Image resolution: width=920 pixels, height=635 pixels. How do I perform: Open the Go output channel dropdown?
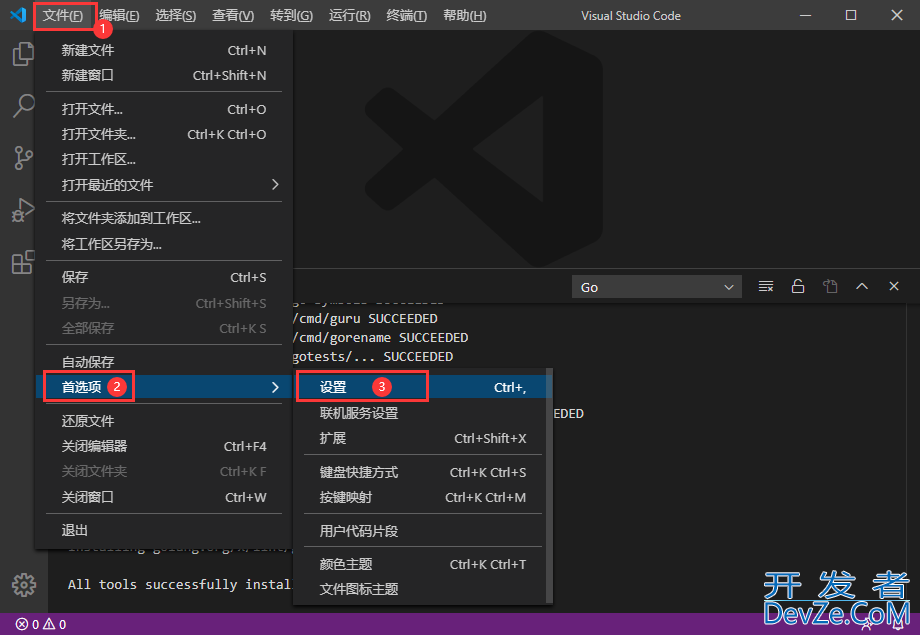(x=657, y=287)
